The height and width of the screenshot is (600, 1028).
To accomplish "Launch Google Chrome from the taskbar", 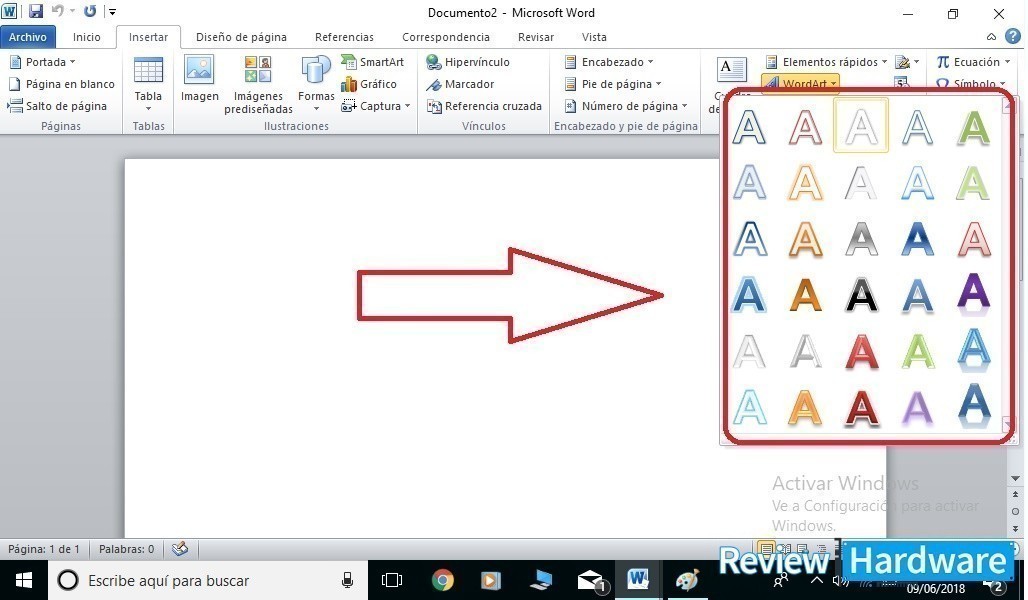I will coord(443,580).
